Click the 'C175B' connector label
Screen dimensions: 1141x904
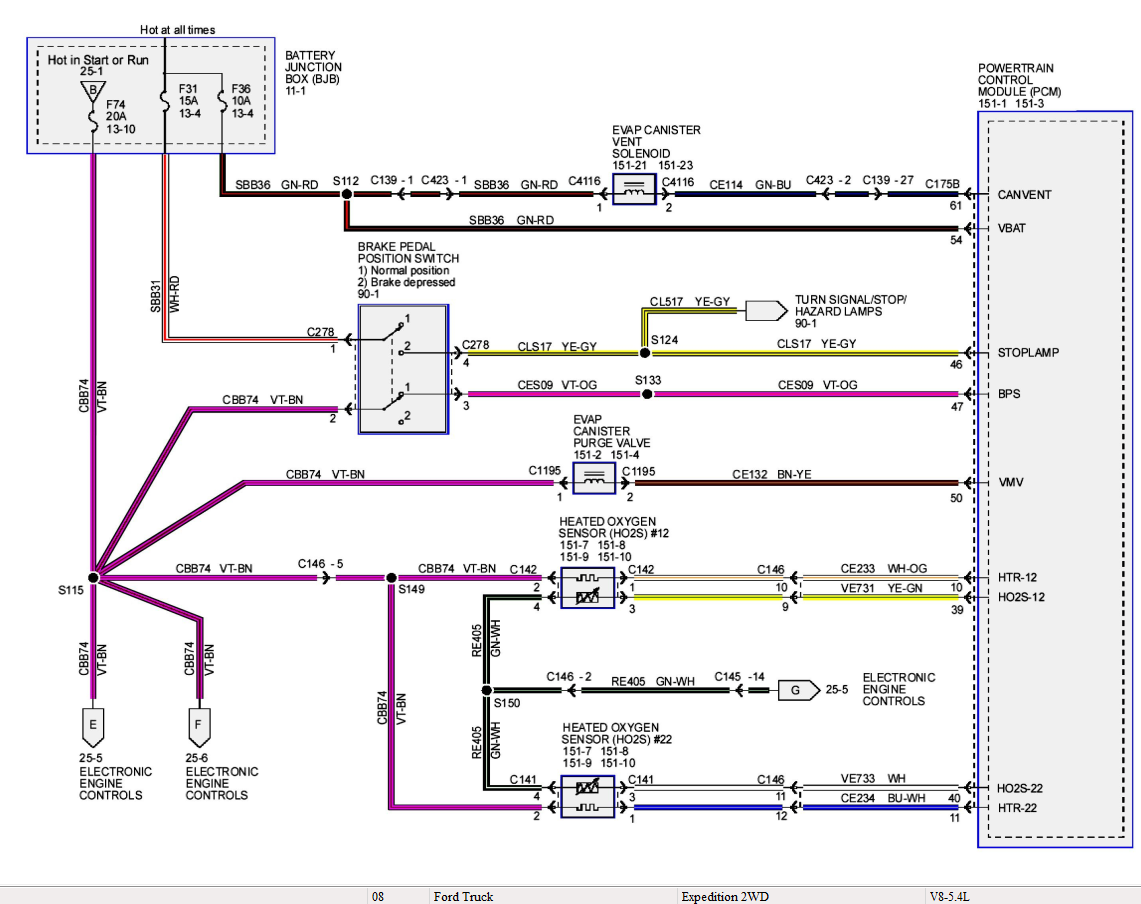[x=942, y=184]
